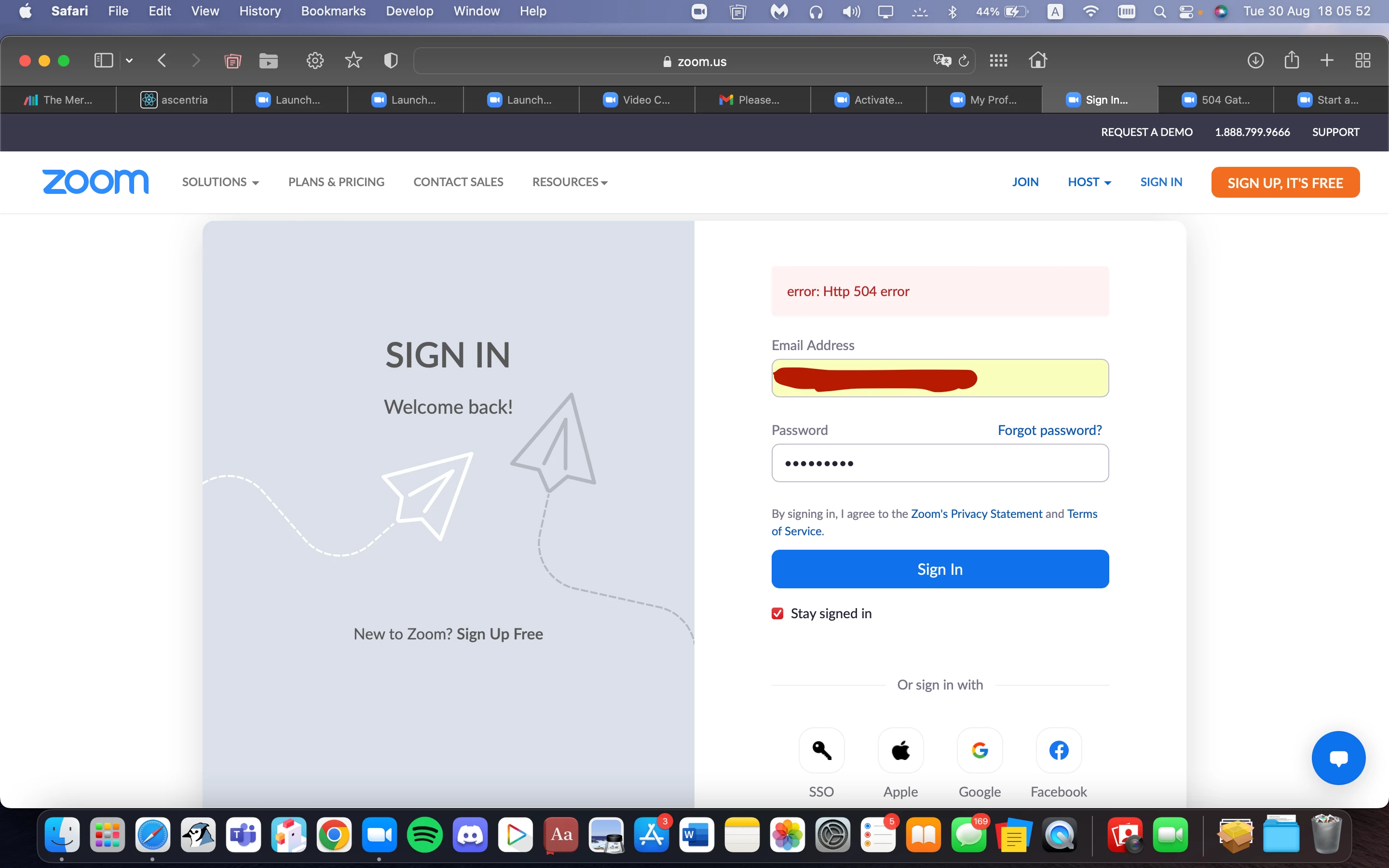Open the Safari downloads icon
This screenshot has width=1389, height=868.
point(1255,60)
